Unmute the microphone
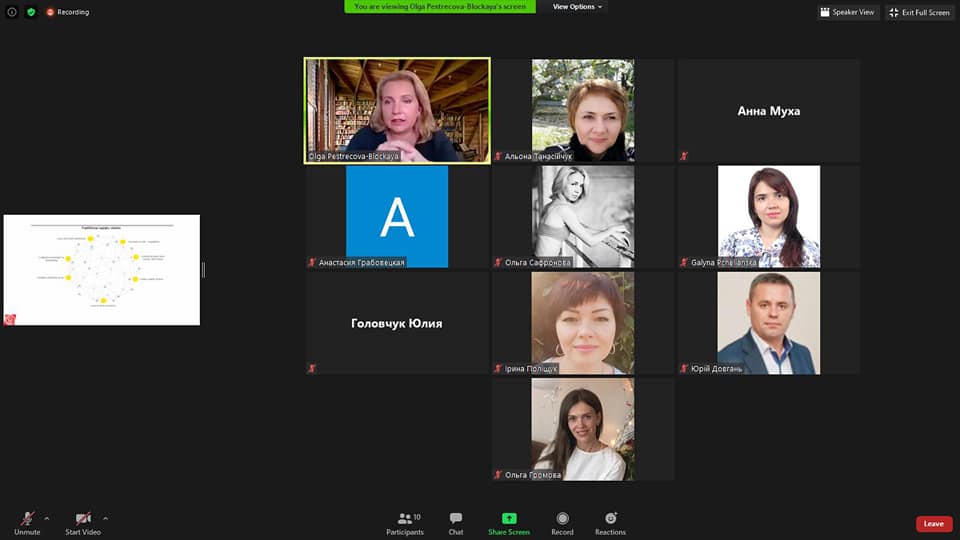This screenshot has width=960, height=540. click(27, 519)
